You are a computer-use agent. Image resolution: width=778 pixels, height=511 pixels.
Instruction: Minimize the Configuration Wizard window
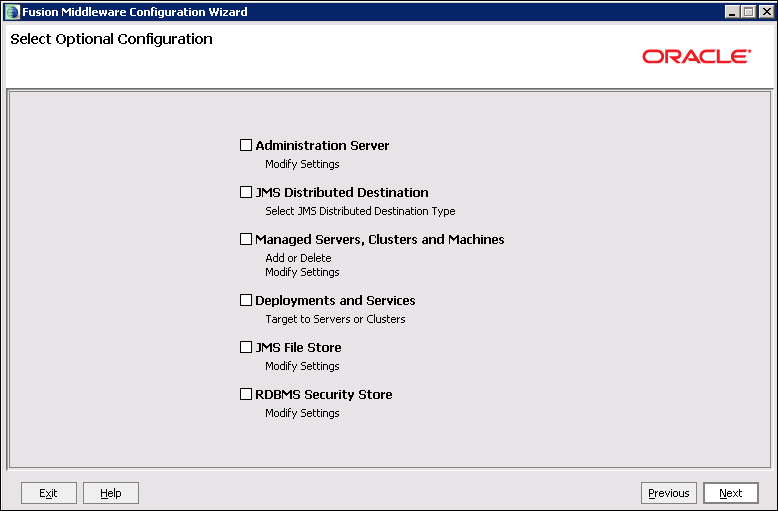tap(732, 12)
